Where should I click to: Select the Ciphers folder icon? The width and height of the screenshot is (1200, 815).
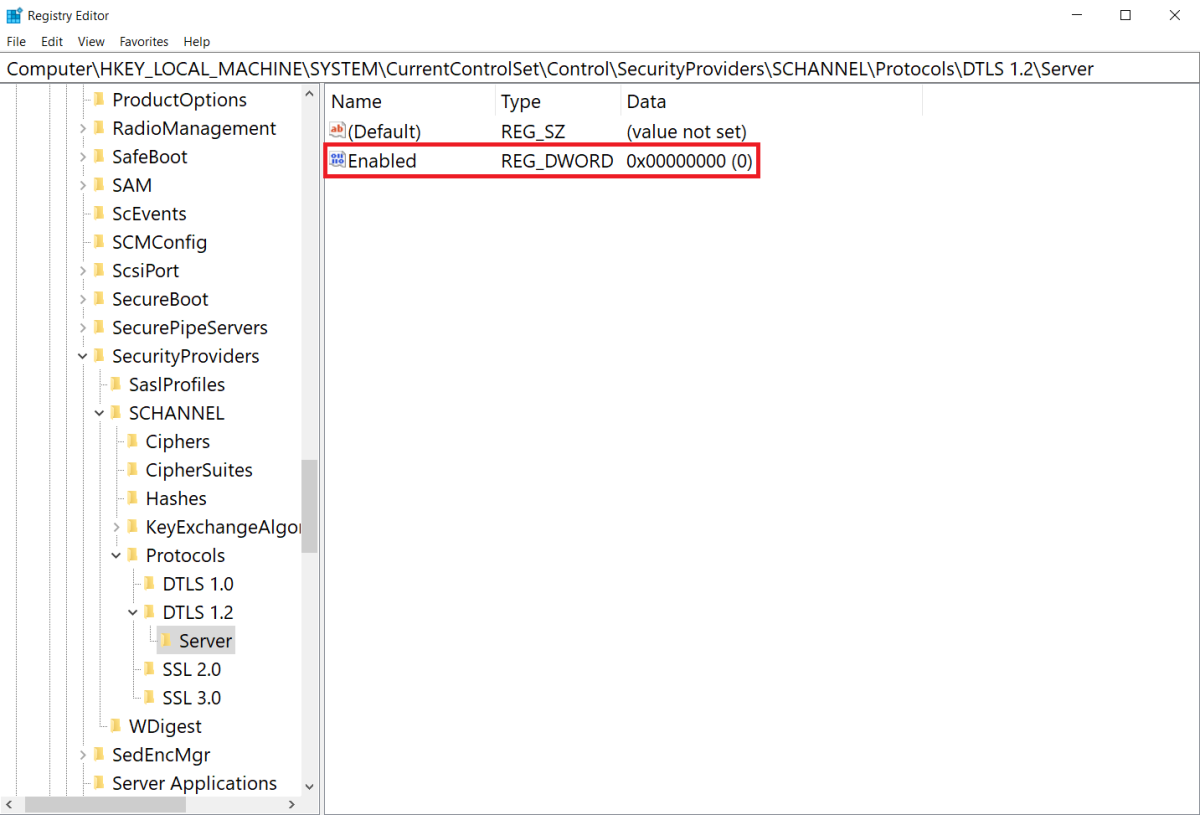tap(133, 442)
